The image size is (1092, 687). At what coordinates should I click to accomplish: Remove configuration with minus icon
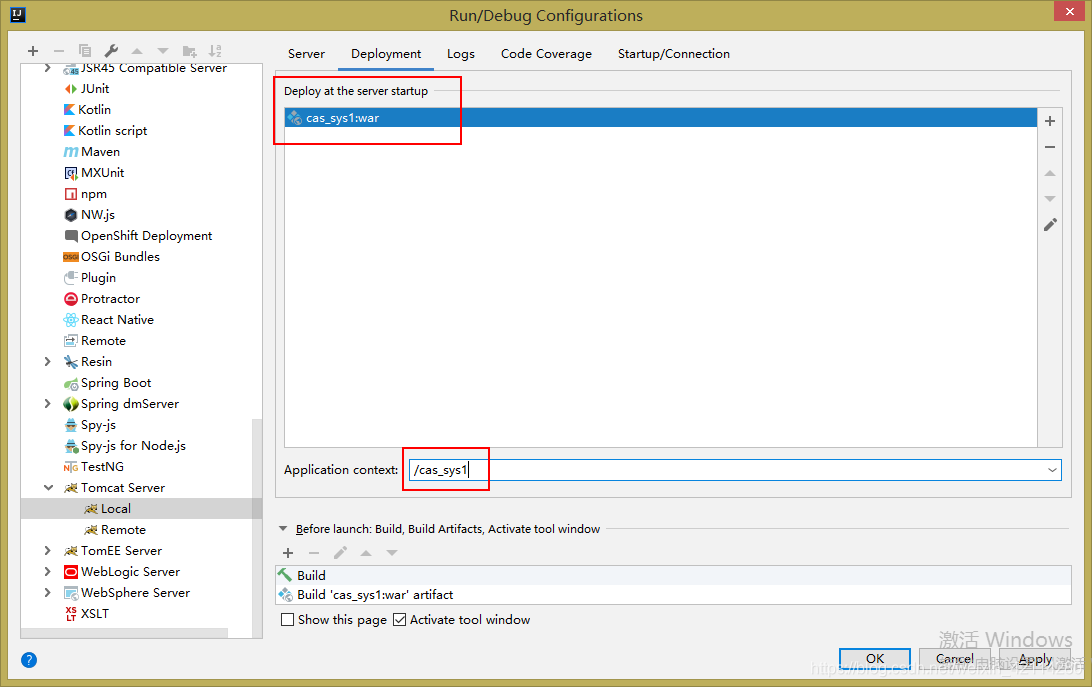58,51
